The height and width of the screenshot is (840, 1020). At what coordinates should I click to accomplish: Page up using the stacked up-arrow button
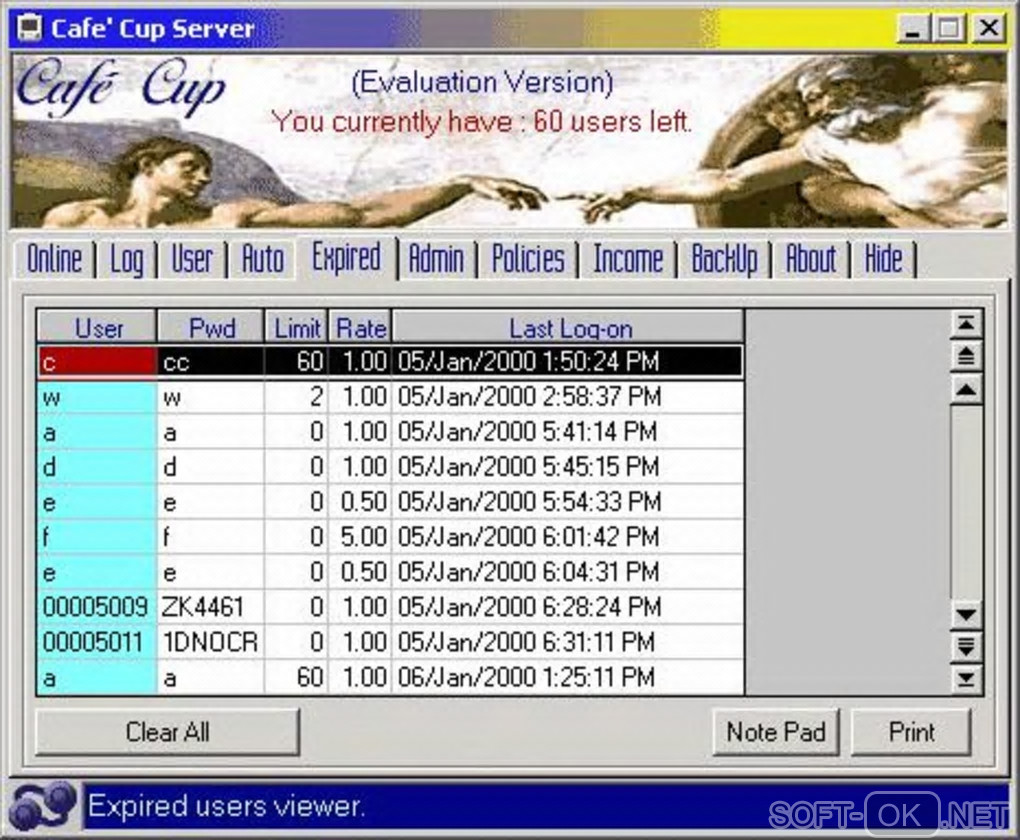[966, 356]
